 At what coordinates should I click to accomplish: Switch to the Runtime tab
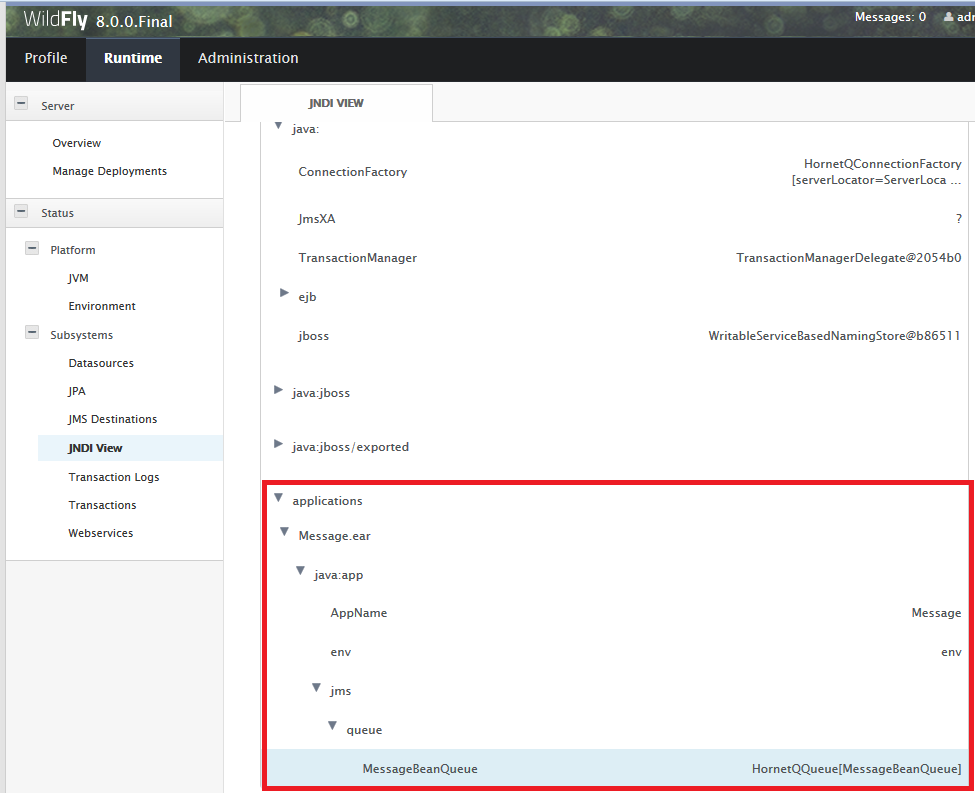[133, 58]
